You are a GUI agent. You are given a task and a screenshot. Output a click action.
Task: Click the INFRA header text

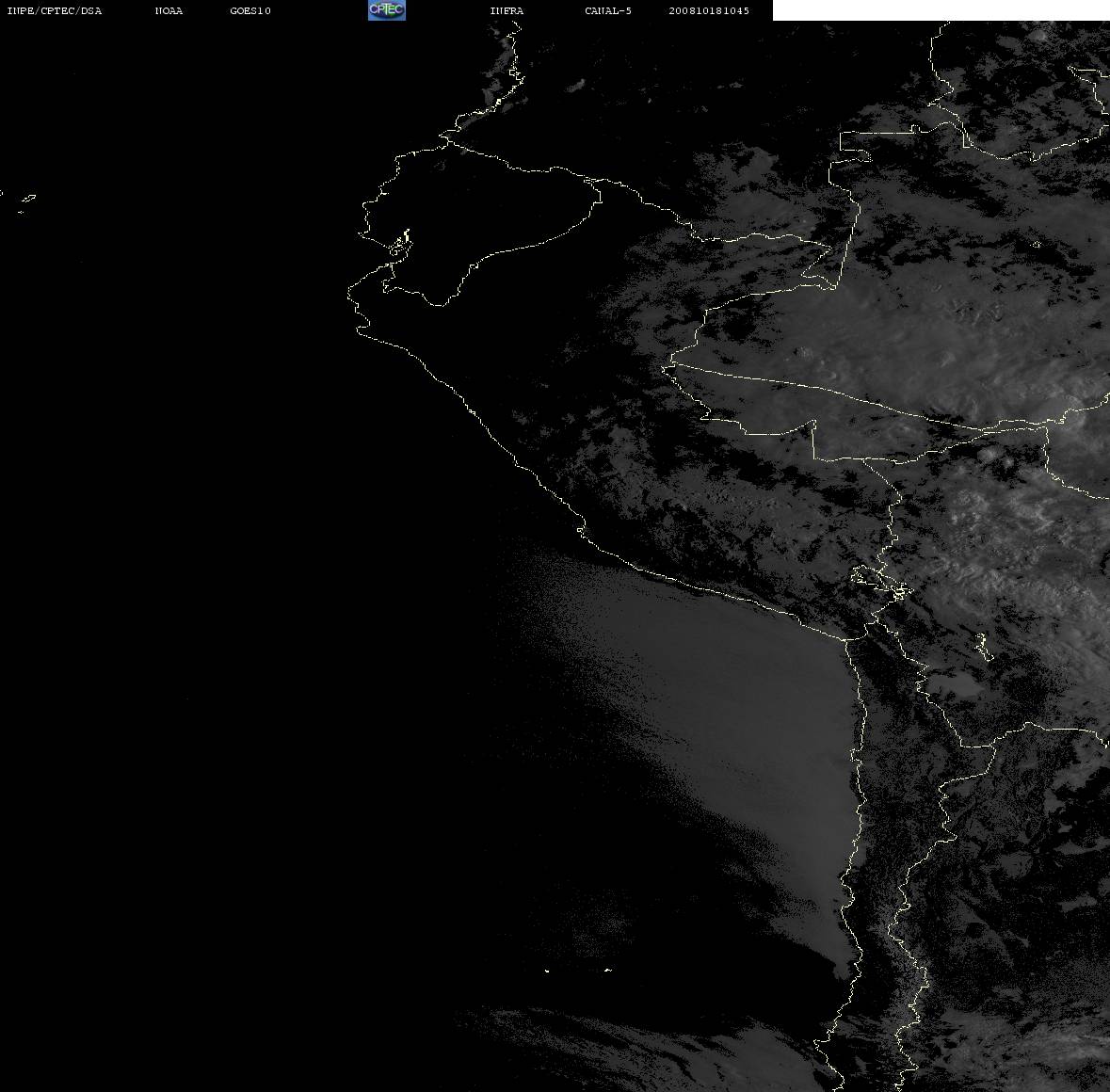(507, 10)
